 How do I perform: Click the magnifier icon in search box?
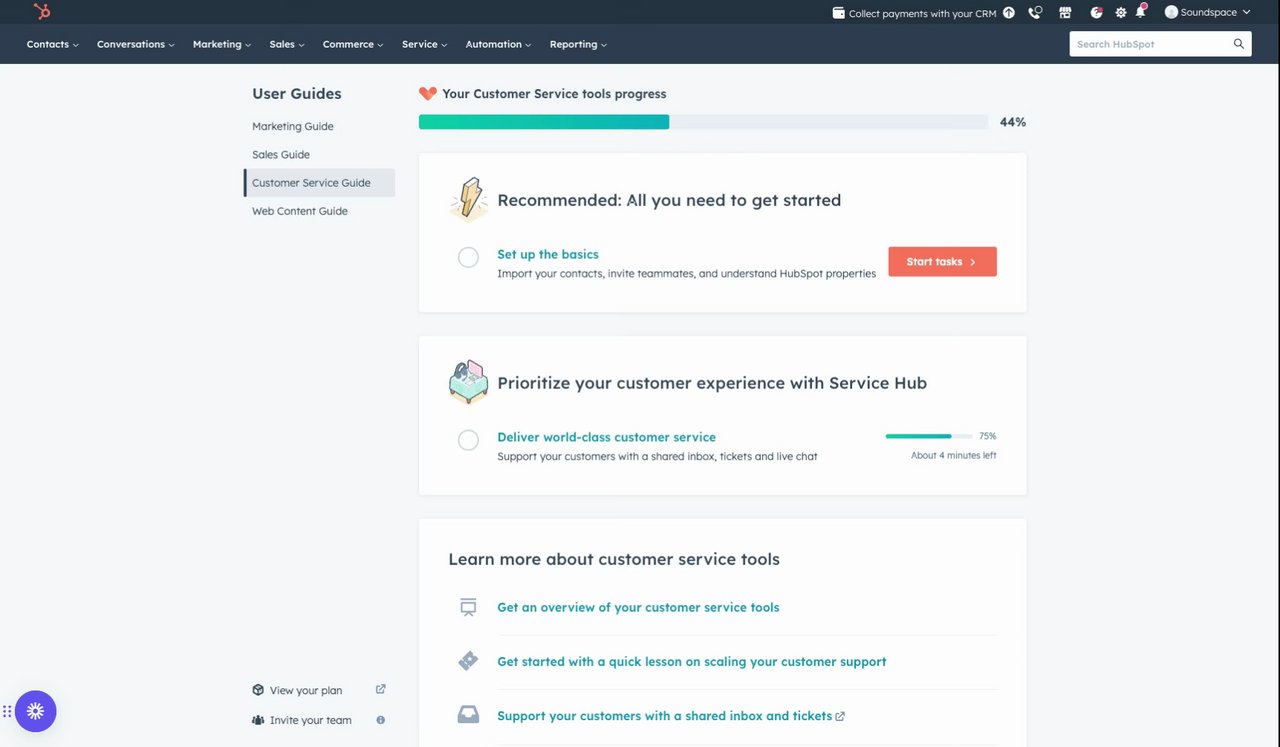coord(1239,44)
